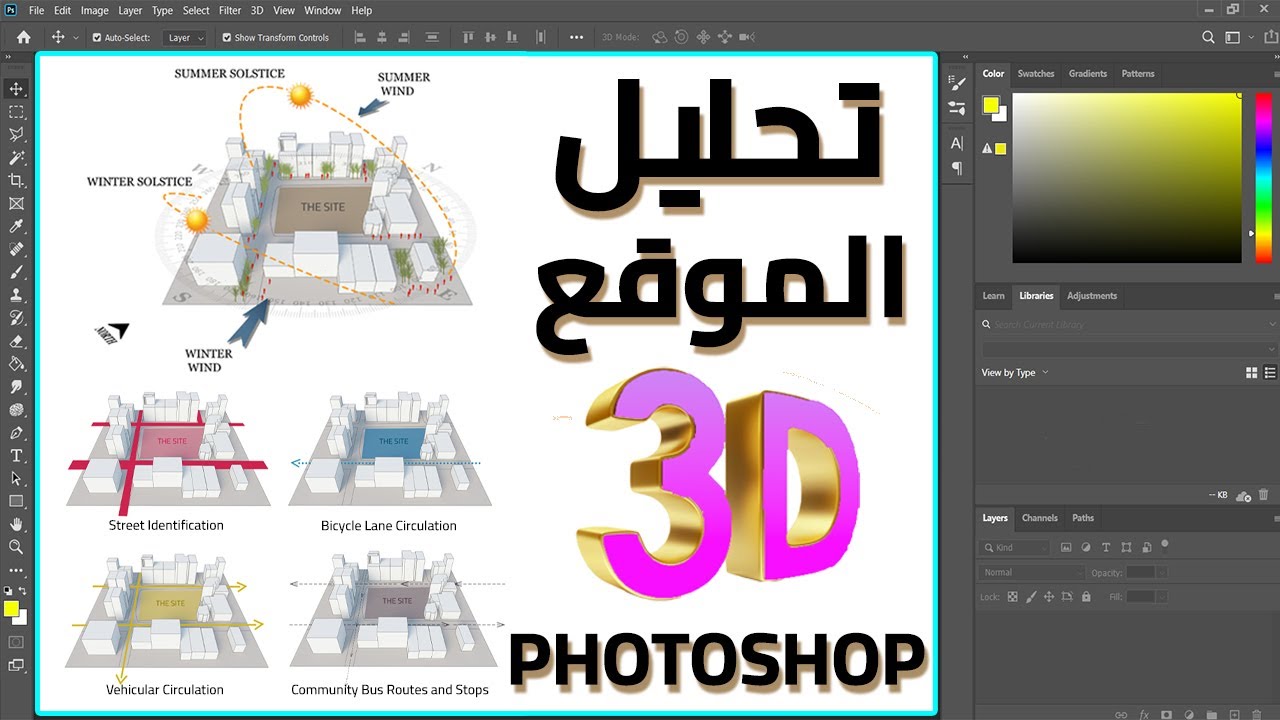Select the Paint Bucket tool
Image resolution: width=1280 pixels, height=720 pixels.
(16, 364)
